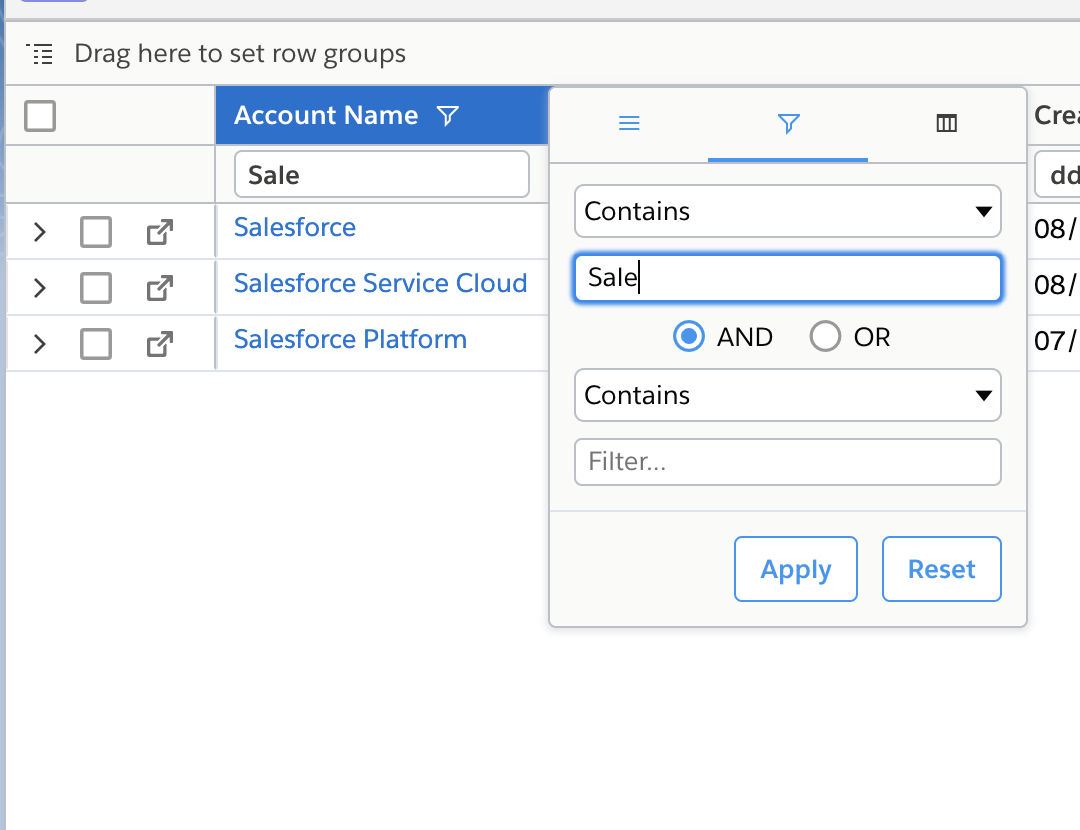The height and width of the screenshot is (830, 1080).
Task: Select the AND radio button
Action: 688,337
